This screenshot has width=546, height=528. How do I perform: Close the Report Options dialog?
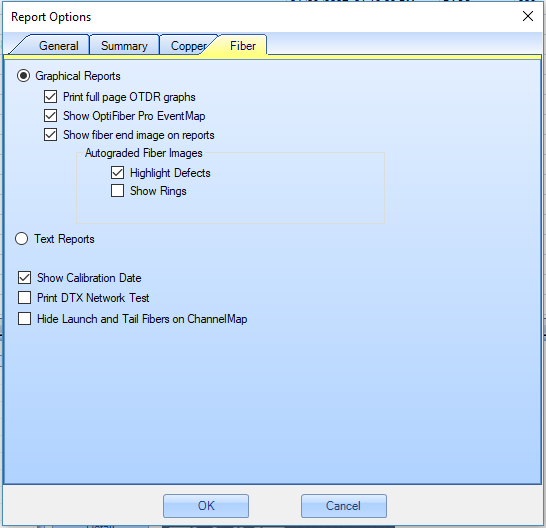click(x=528, y=16)
